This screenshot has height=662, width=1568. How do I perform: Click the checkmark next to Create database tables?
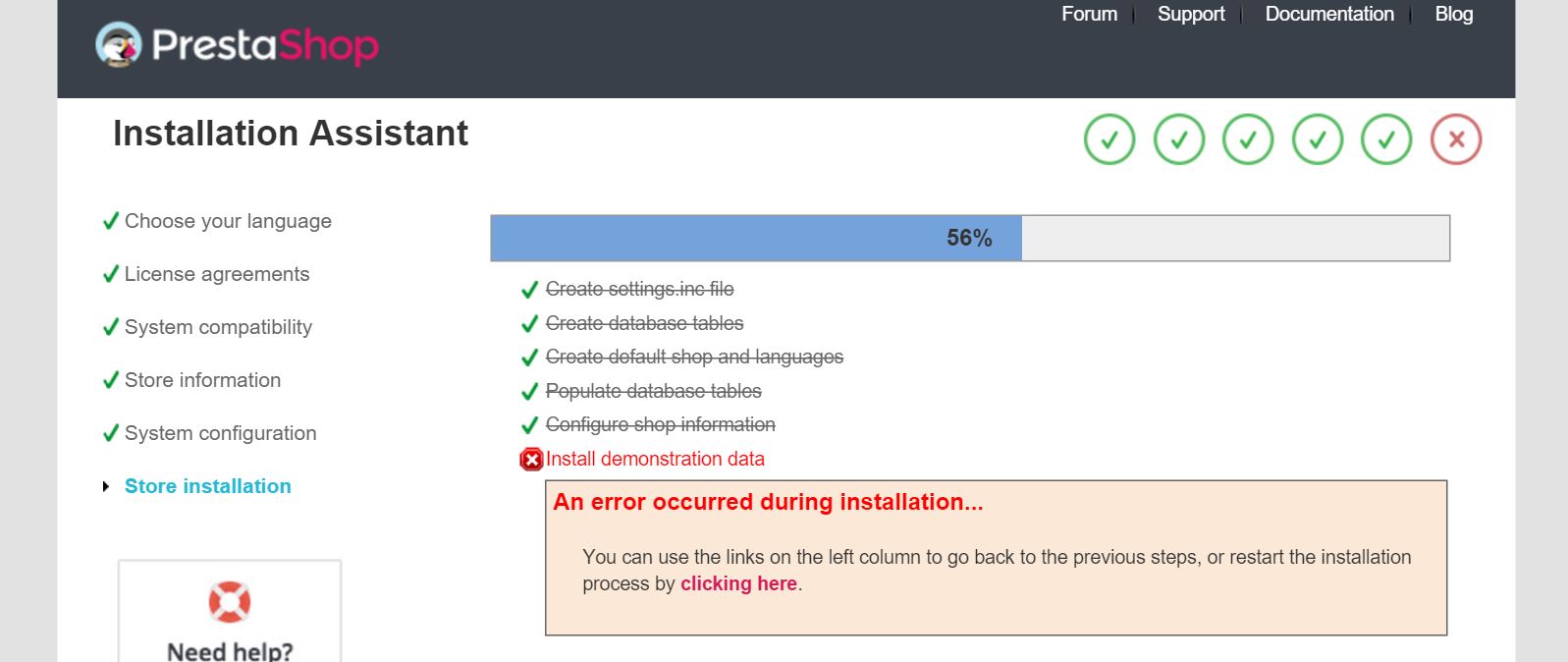pos(529,323)
